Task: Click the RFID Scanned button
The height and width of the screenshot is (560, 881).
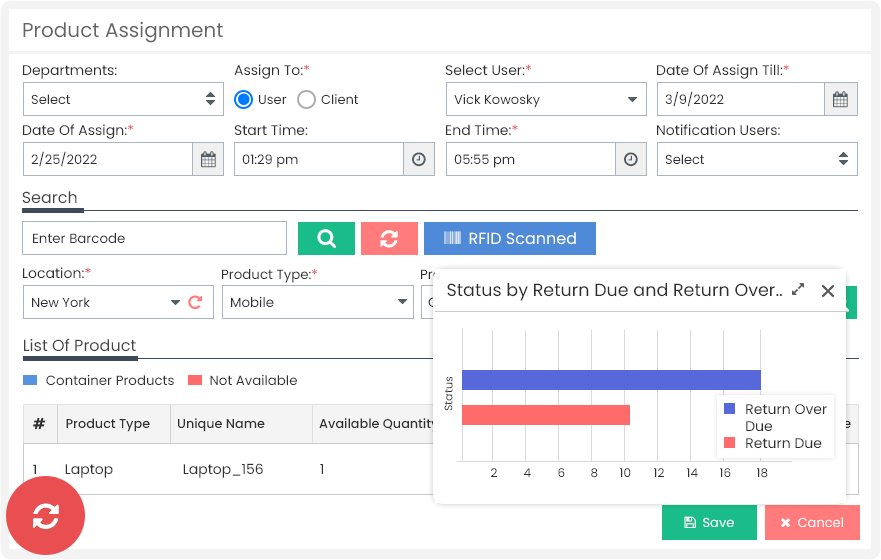Action: [510, 238]
